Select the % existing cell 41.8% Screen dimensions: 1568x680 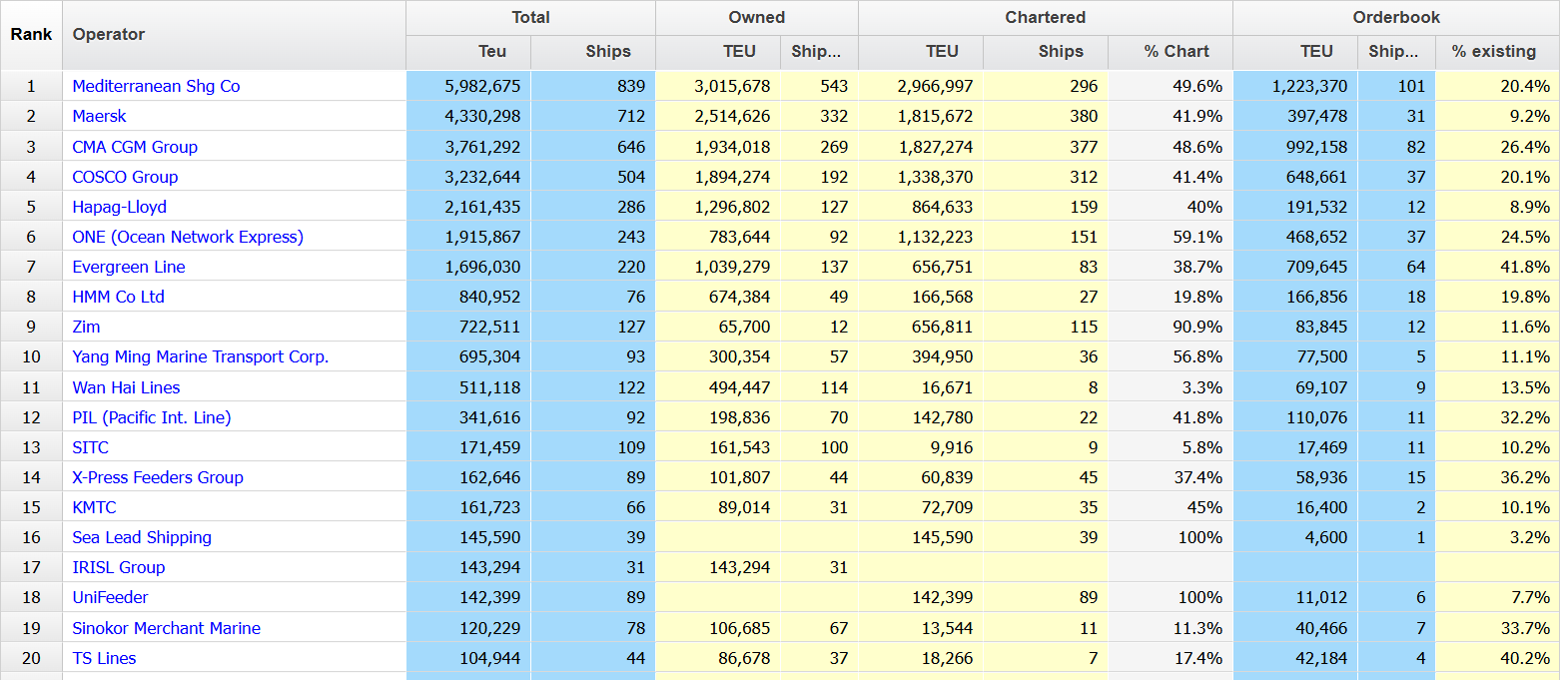tap(1497, 267)
